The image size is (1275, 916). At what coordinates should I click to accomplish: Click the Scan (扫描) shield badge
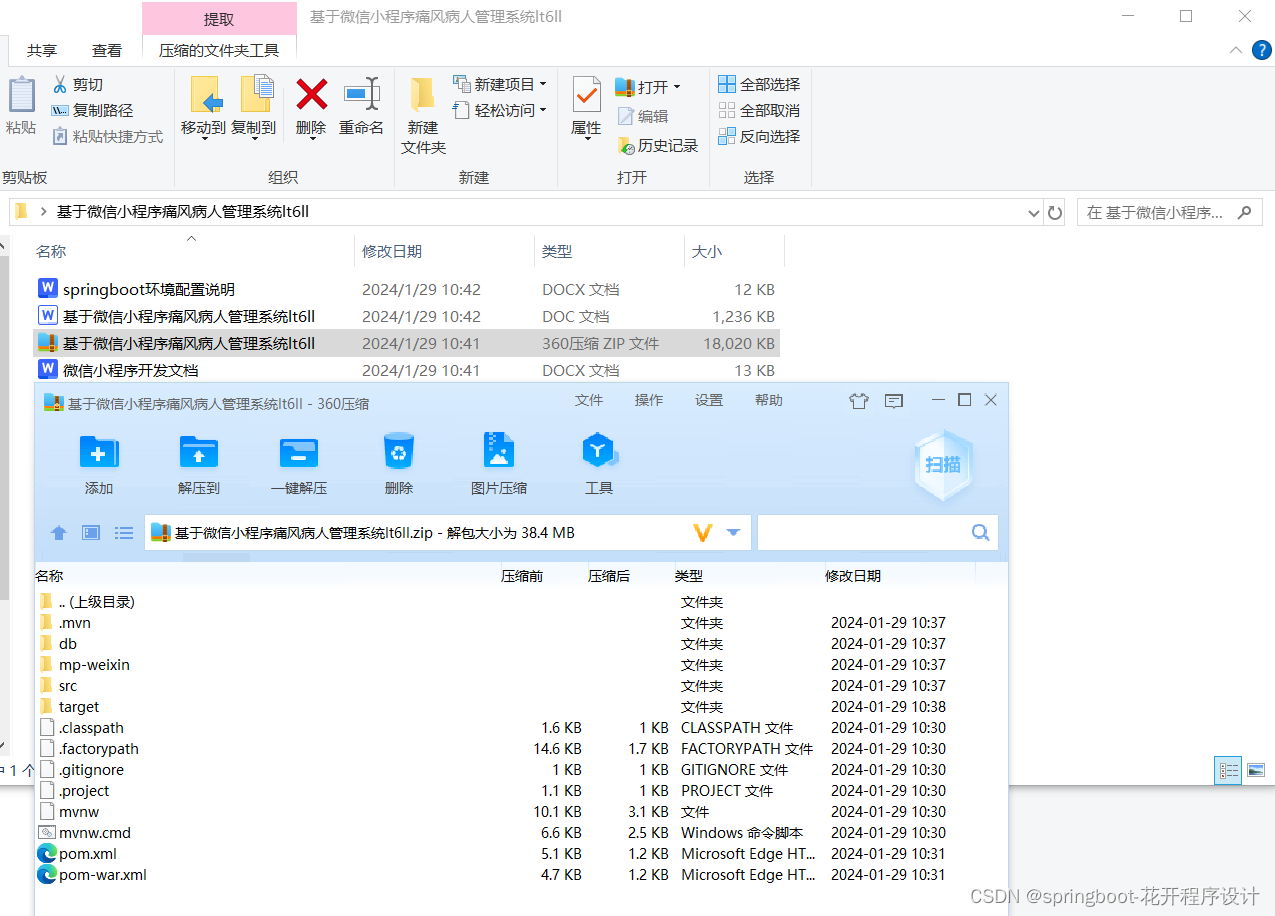click(943, 464)
